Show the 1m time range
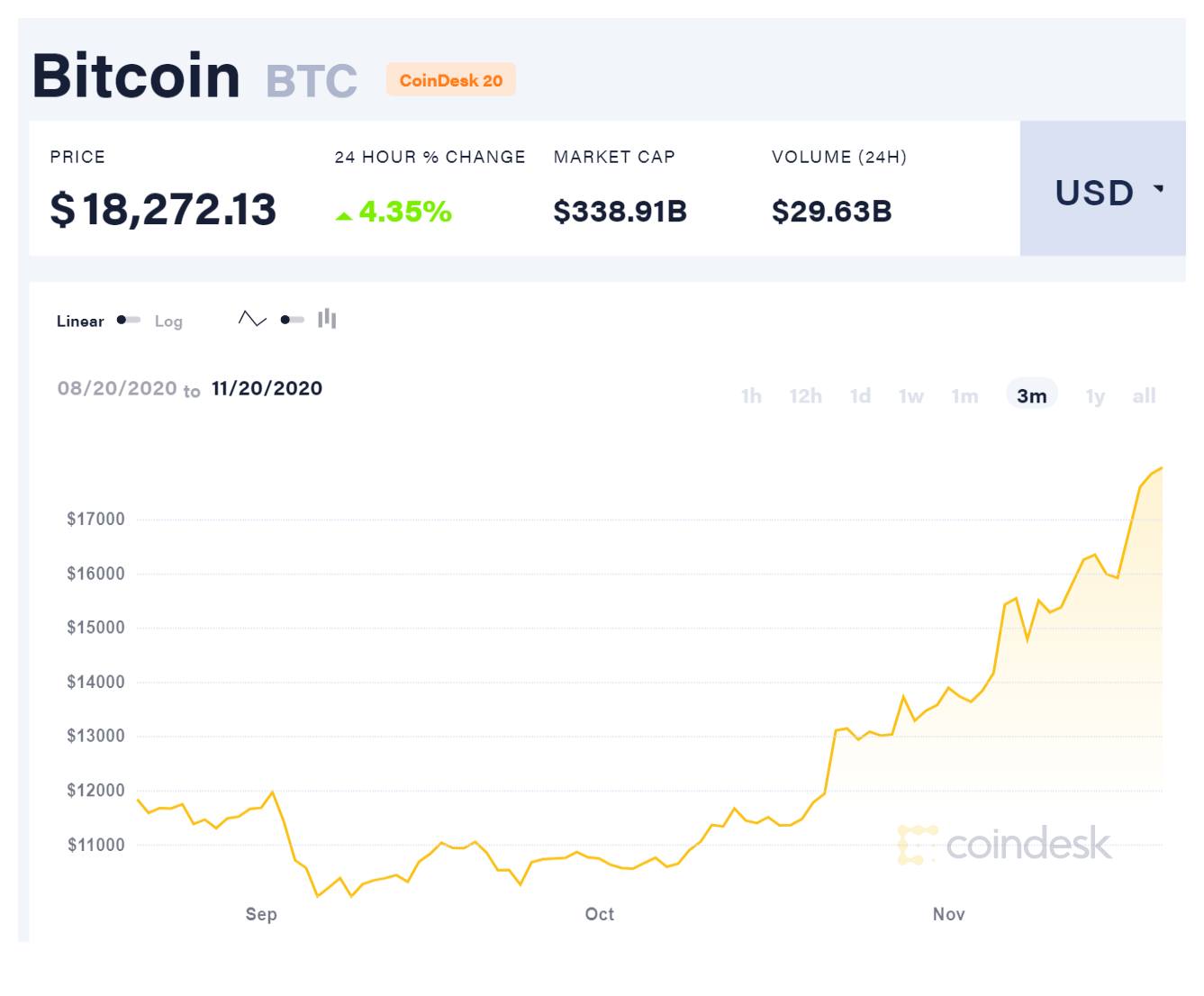Viewport: 1204px width, 996px height. point(964,395)
